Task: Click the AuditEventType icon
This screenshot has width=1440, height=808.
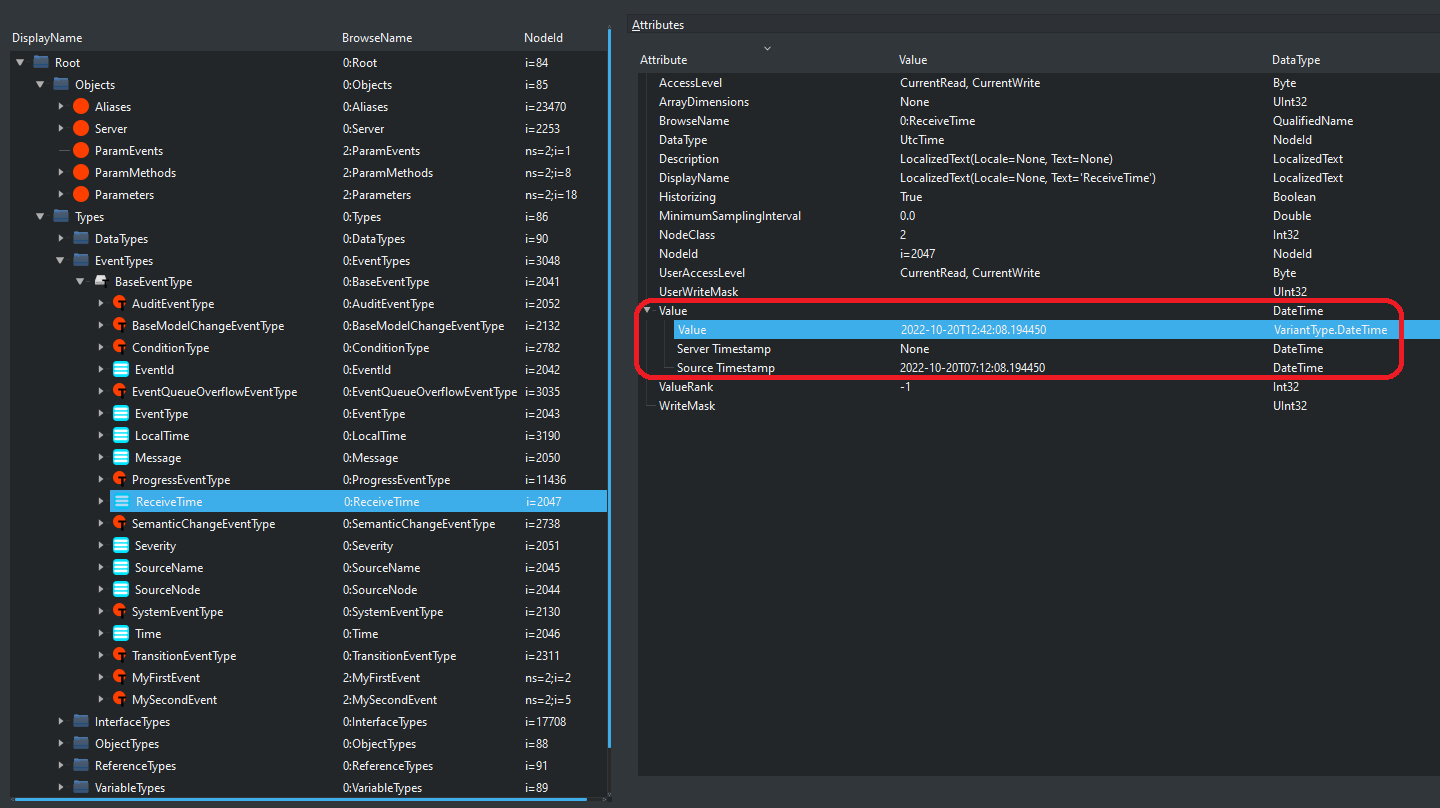Action: (x=120, y=304)
